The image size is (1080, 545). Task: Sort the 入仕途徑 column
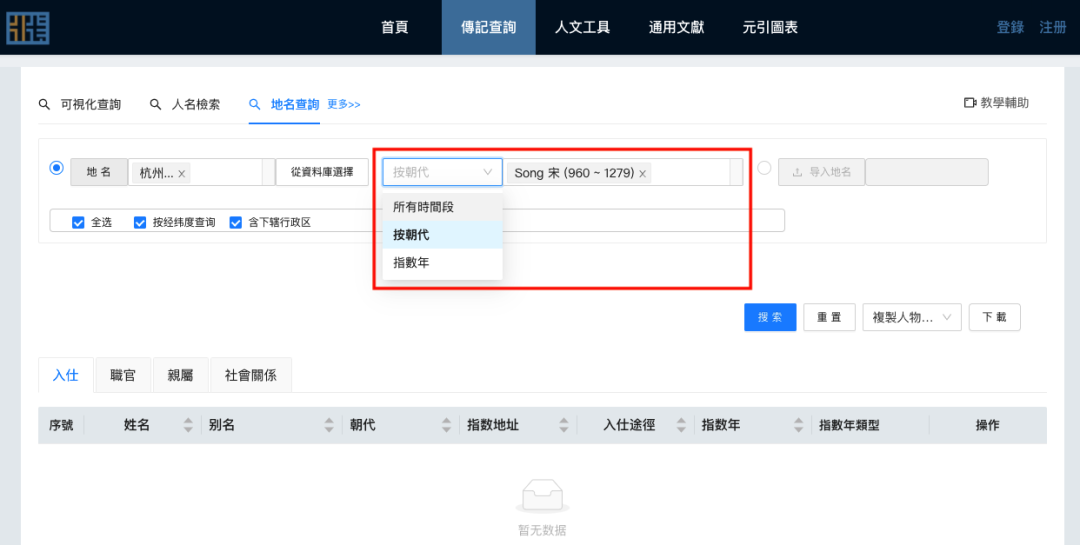point(681,425)
